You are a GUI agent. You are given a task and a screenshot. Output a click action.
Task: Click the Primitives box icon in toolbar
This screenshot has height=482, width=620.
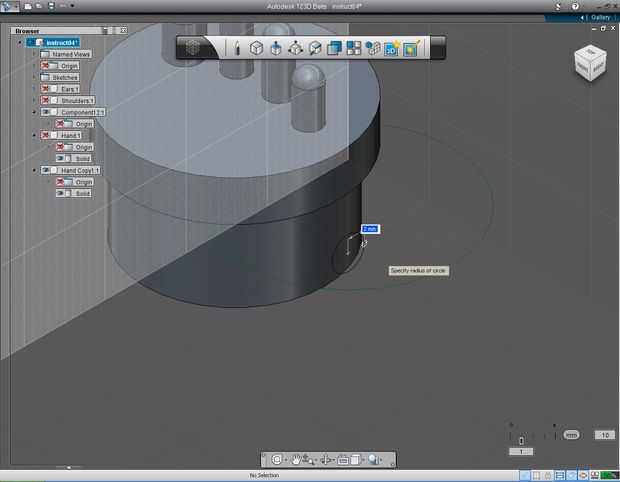coord(256,48)
